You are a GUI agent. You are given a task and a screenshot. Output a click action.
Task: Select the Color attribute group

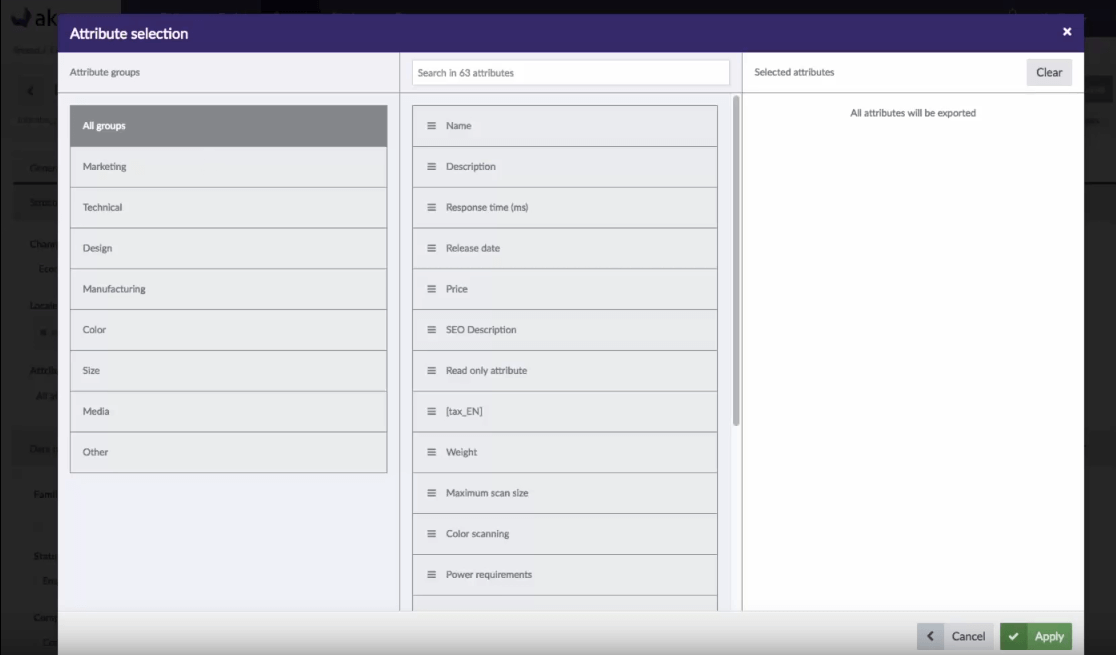click(228, 330)
